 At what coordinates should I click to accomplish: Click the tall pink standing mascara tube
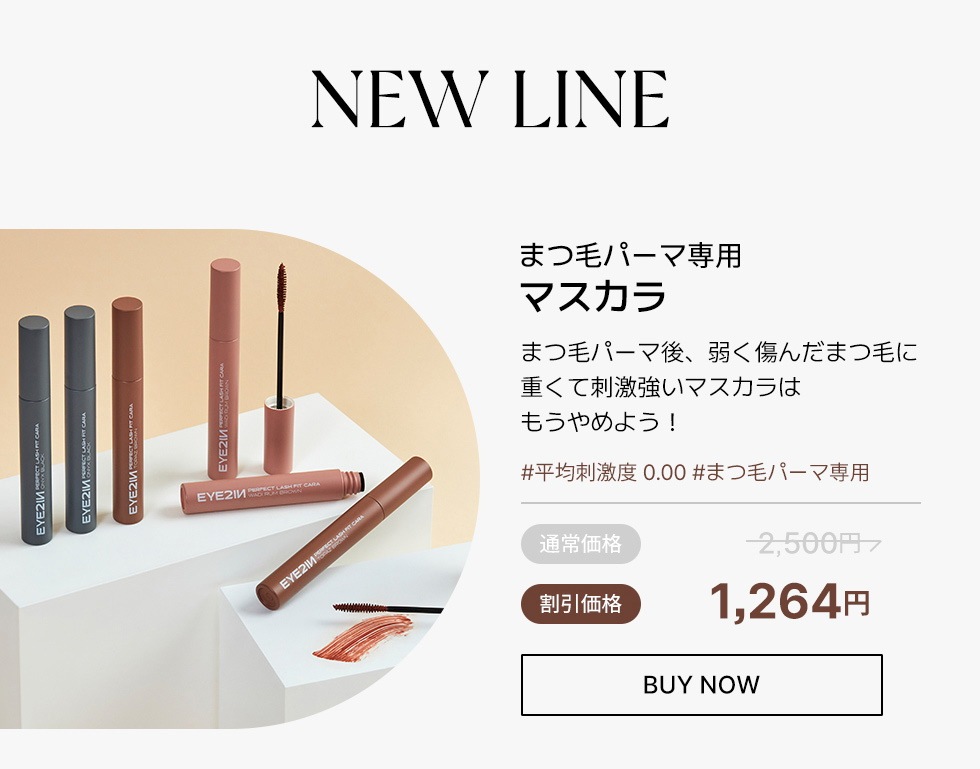click(x=224, y=369)
